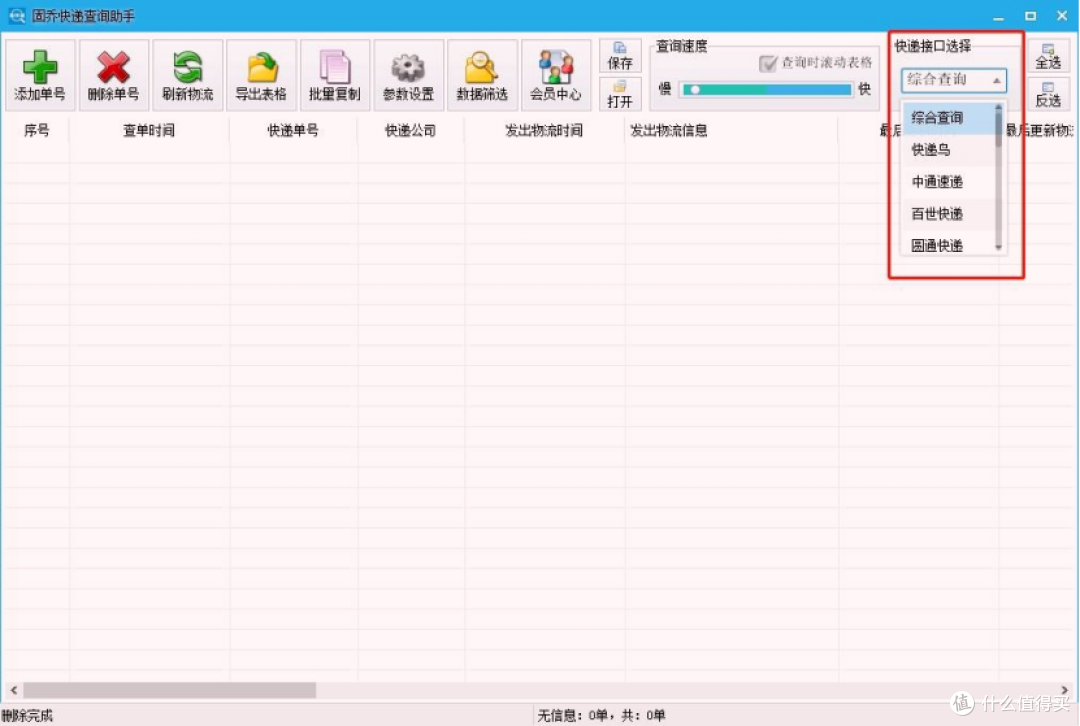This screenshot has width=1080, height=726.
Task: Click dropdown list scroll down arrow
Action: point(999,247)
